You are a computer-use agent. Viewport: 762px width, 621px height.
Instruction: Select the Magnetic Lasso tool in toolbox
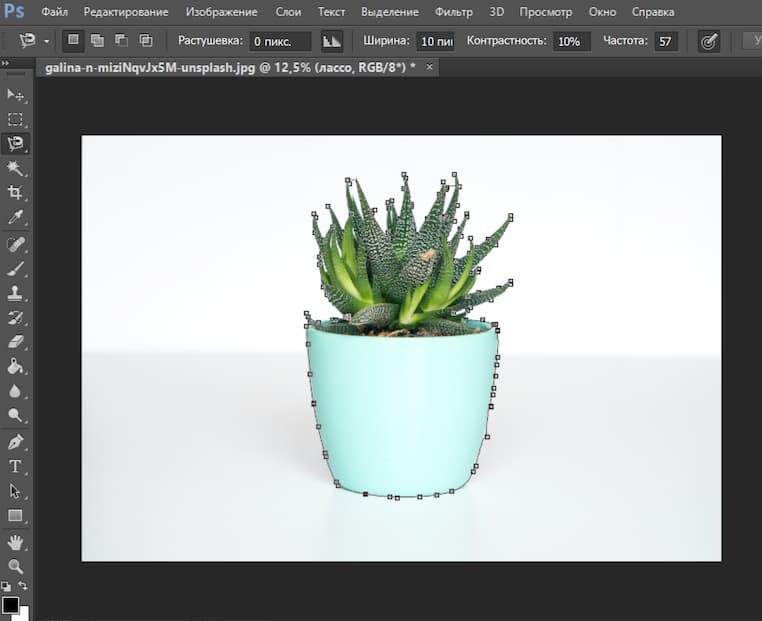(15, 143)
